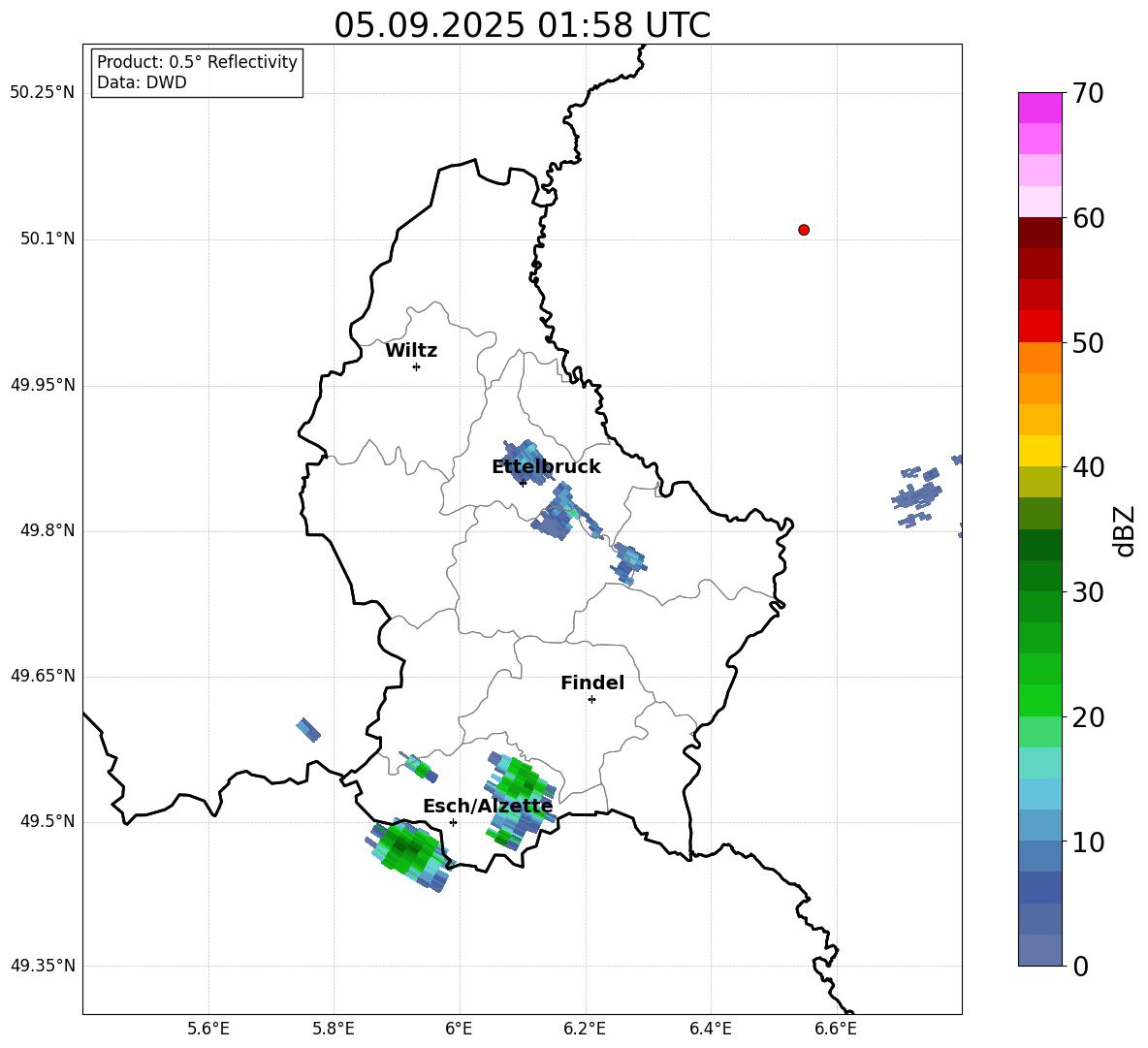Click the magenta segment at top of colorbar

tap(1040, 108)
